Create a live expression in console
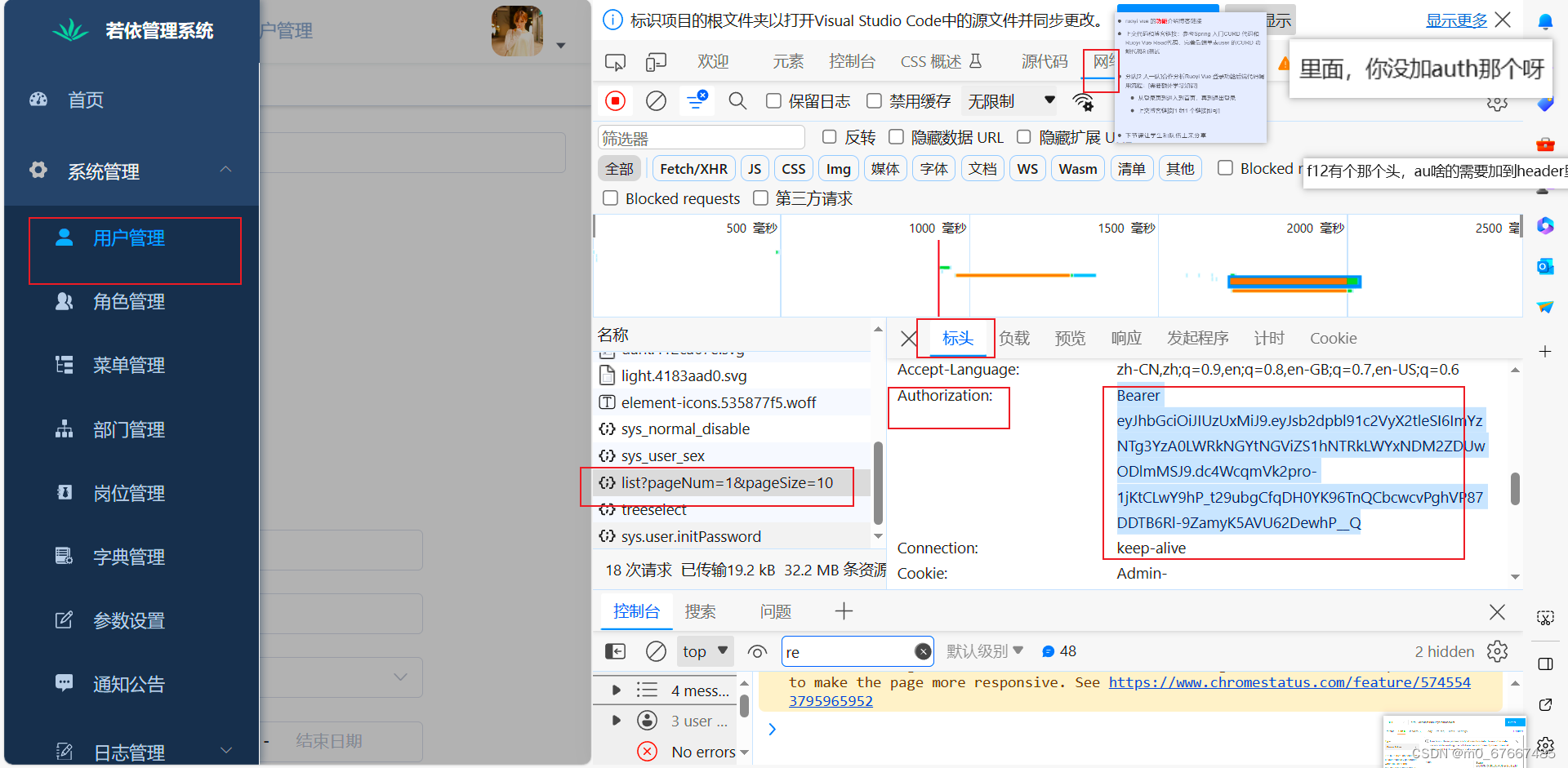Image resolution: width=1568 pixels, height=768 pixels. 757,651
